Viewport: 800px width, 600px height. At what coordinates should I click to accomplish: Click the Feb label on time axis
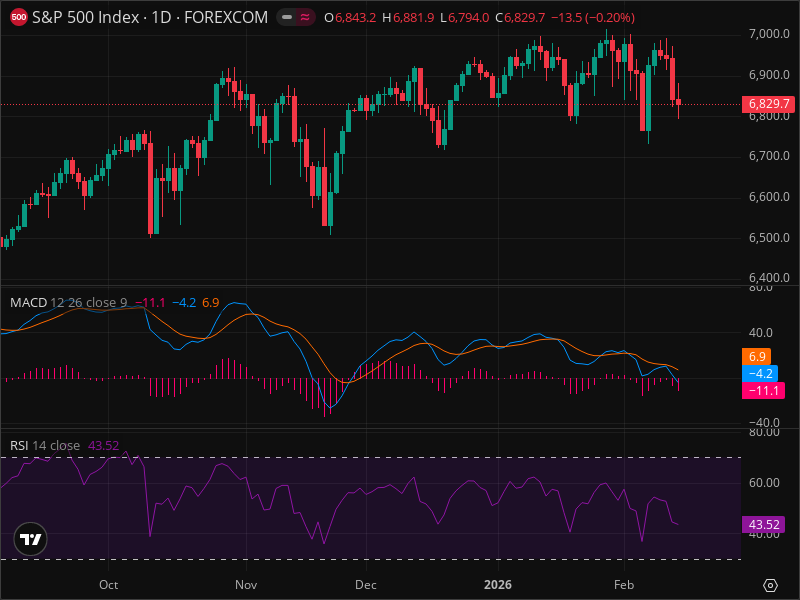point(623,585)
